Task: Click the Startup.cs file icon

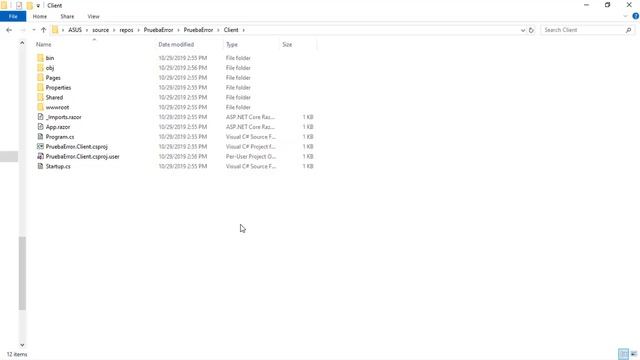Action: coord(40,166)
